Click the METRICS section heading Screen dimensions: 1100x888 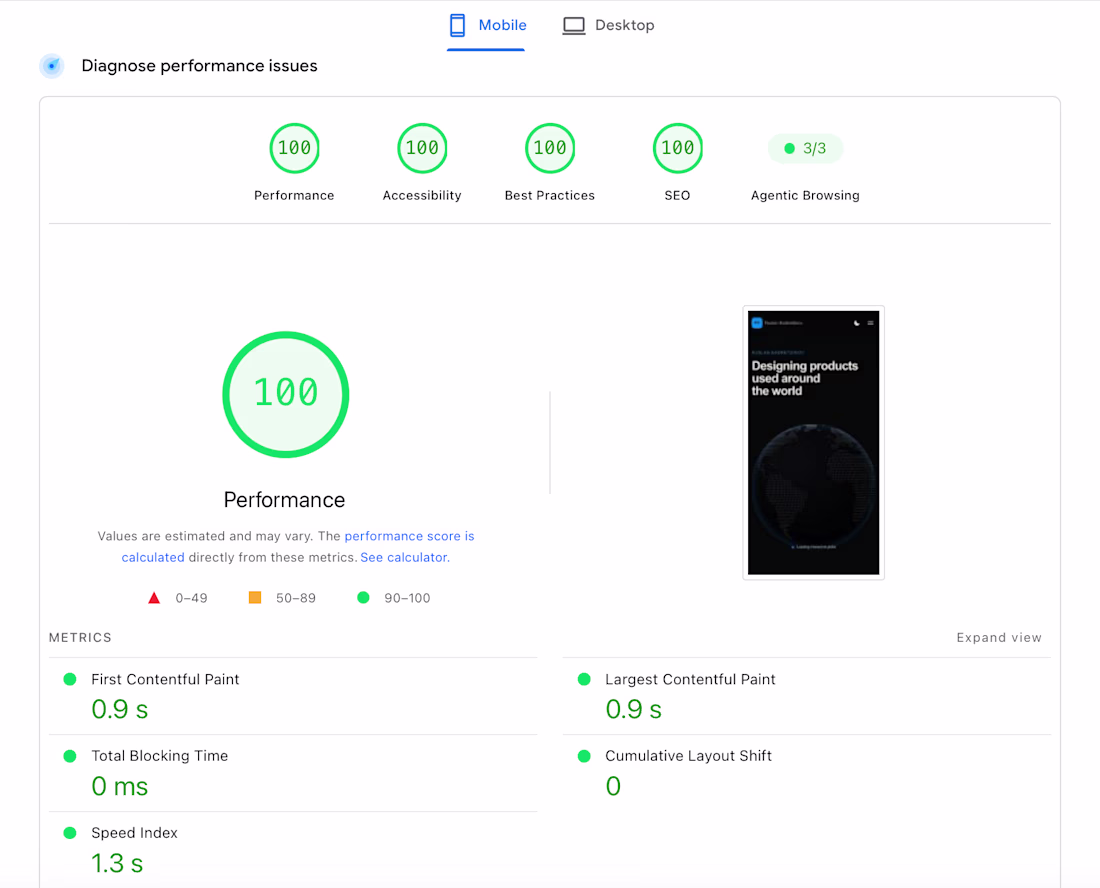point(80,638)
